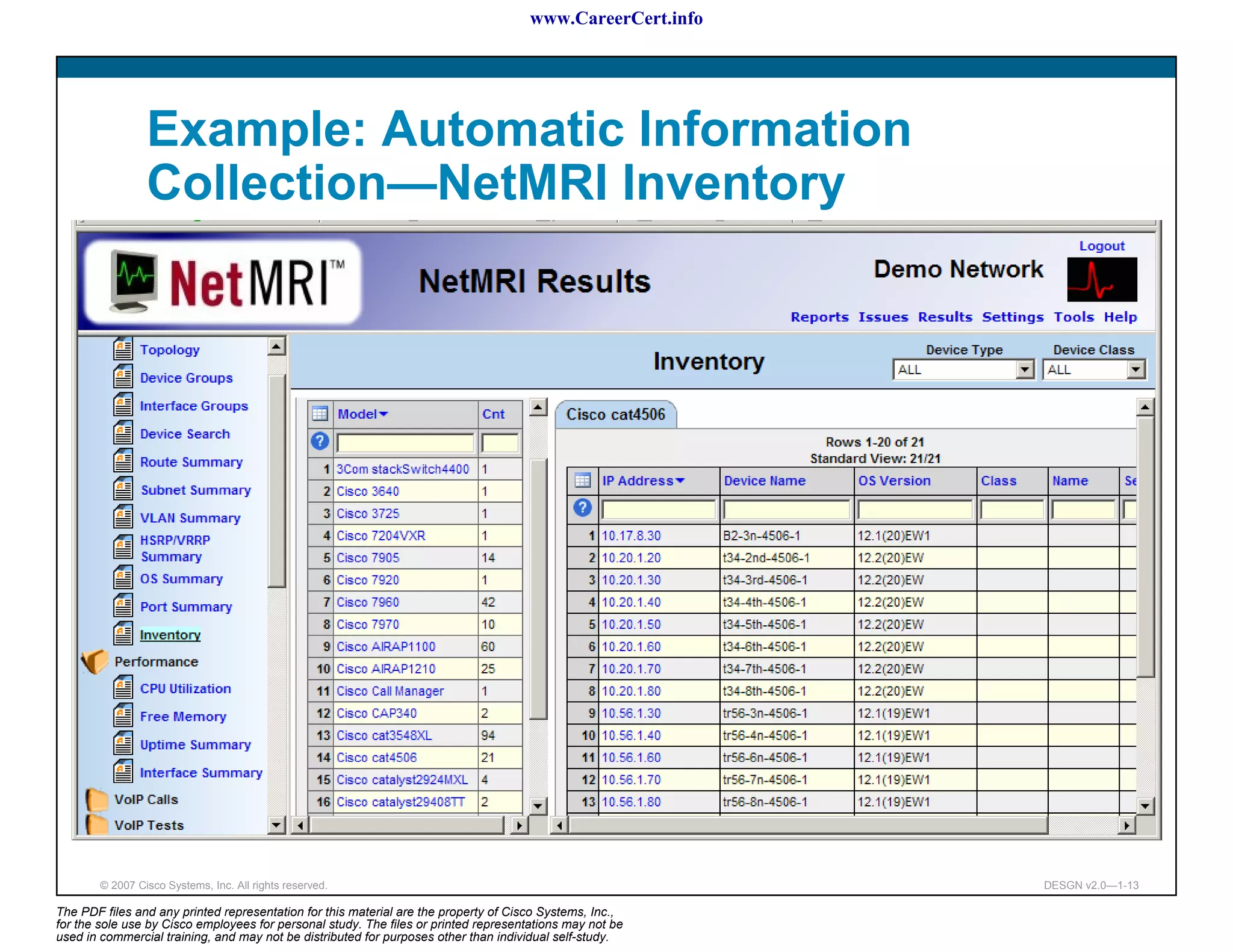Sort by the Device Name column header
This screenshot has width=1233, height=952.
(764, 480)
